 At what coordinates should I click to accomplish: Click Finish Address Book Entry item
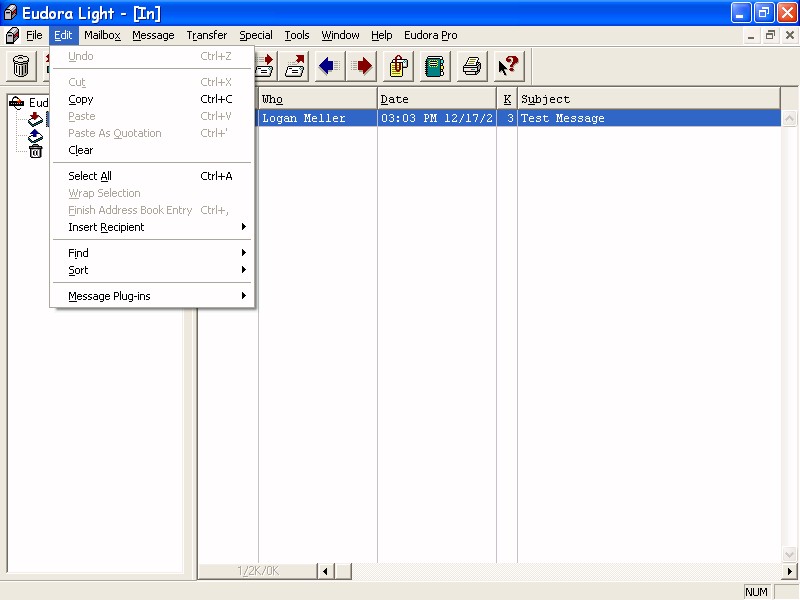tap(152, 210)
